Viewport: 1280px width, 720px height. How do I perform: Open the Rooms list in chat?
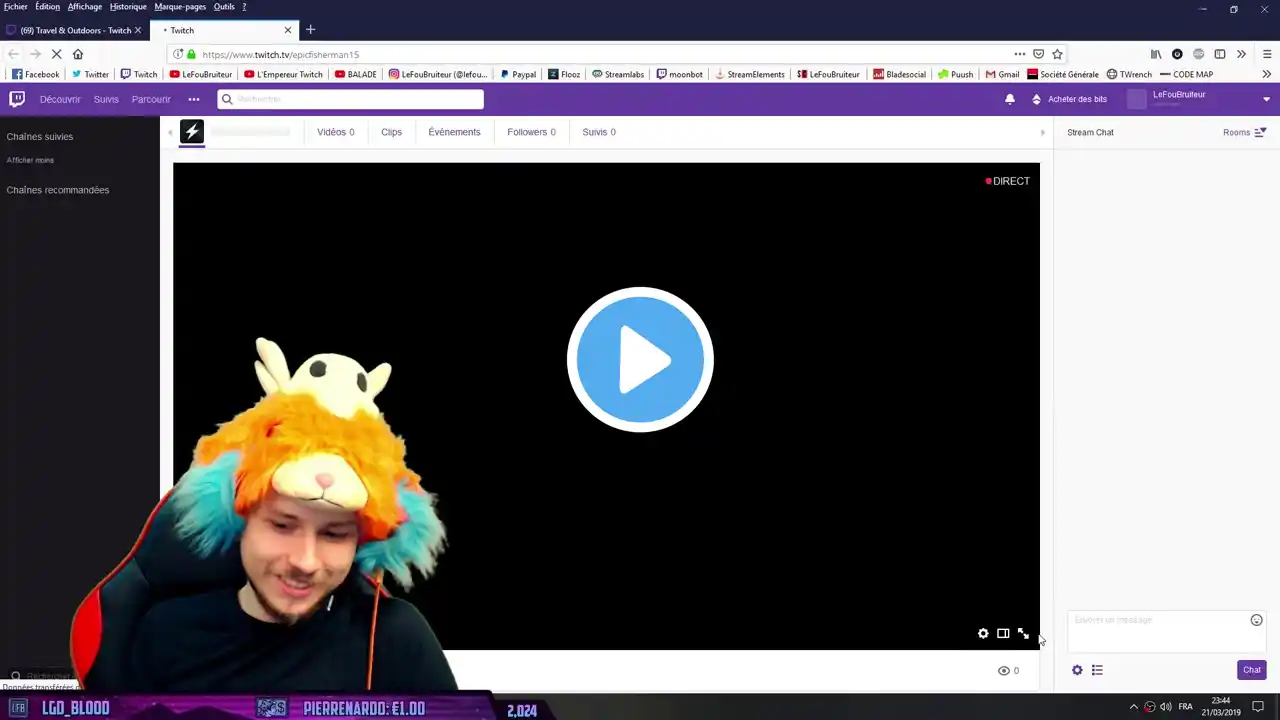(1244, 132)
